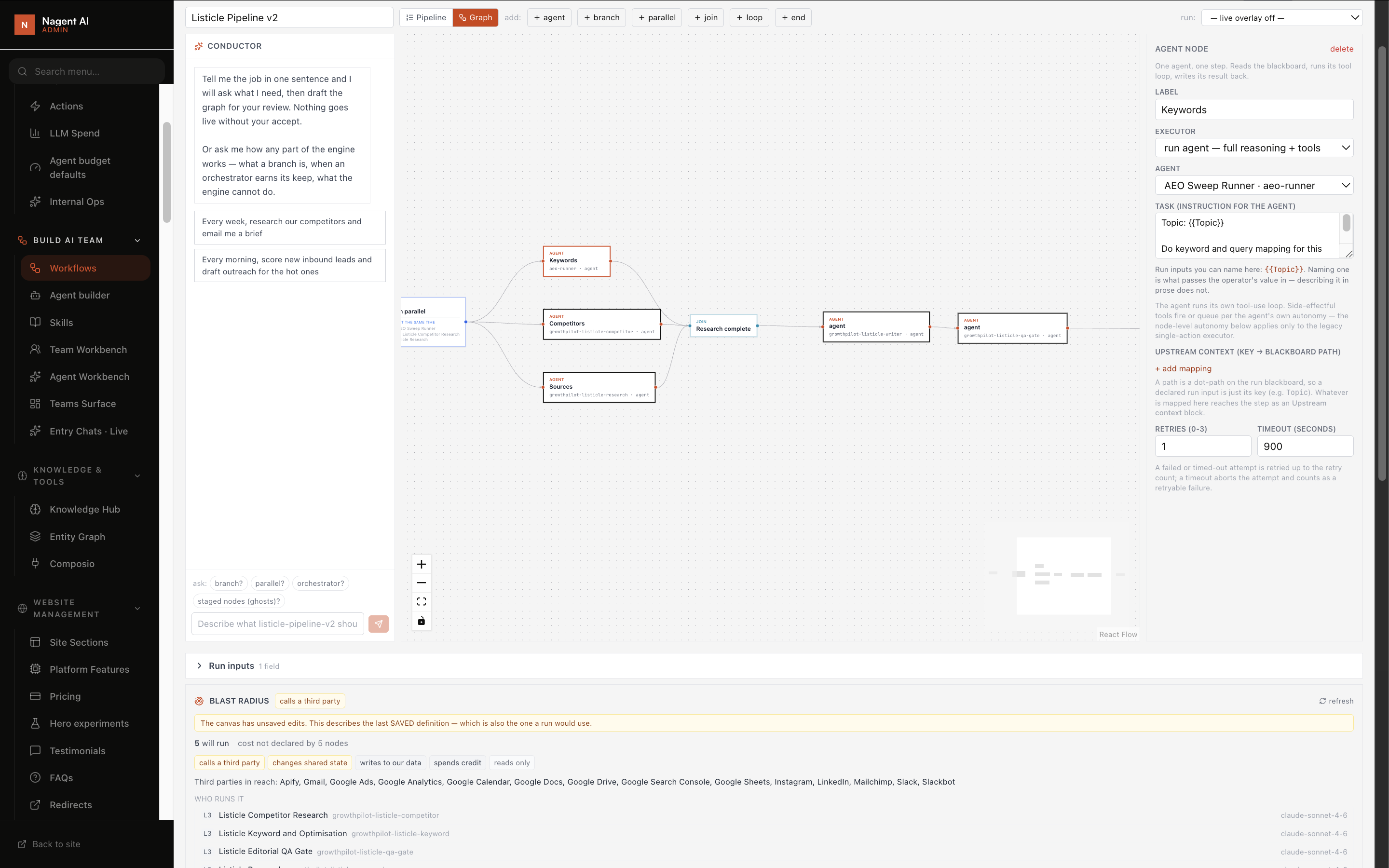Click the page vertical scrollbar
Screen dimensions: 1389x868
[1382, 263]
